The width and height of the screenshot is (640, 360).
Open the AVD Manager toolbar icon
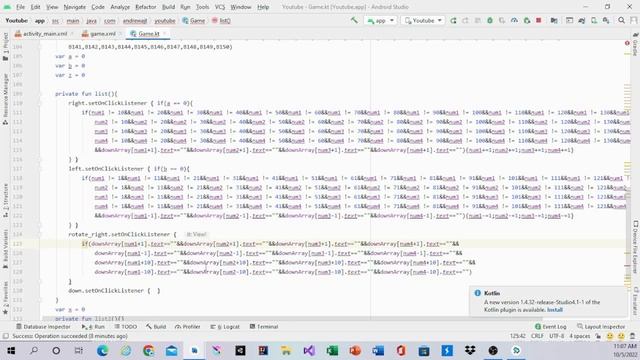(594, 20)
